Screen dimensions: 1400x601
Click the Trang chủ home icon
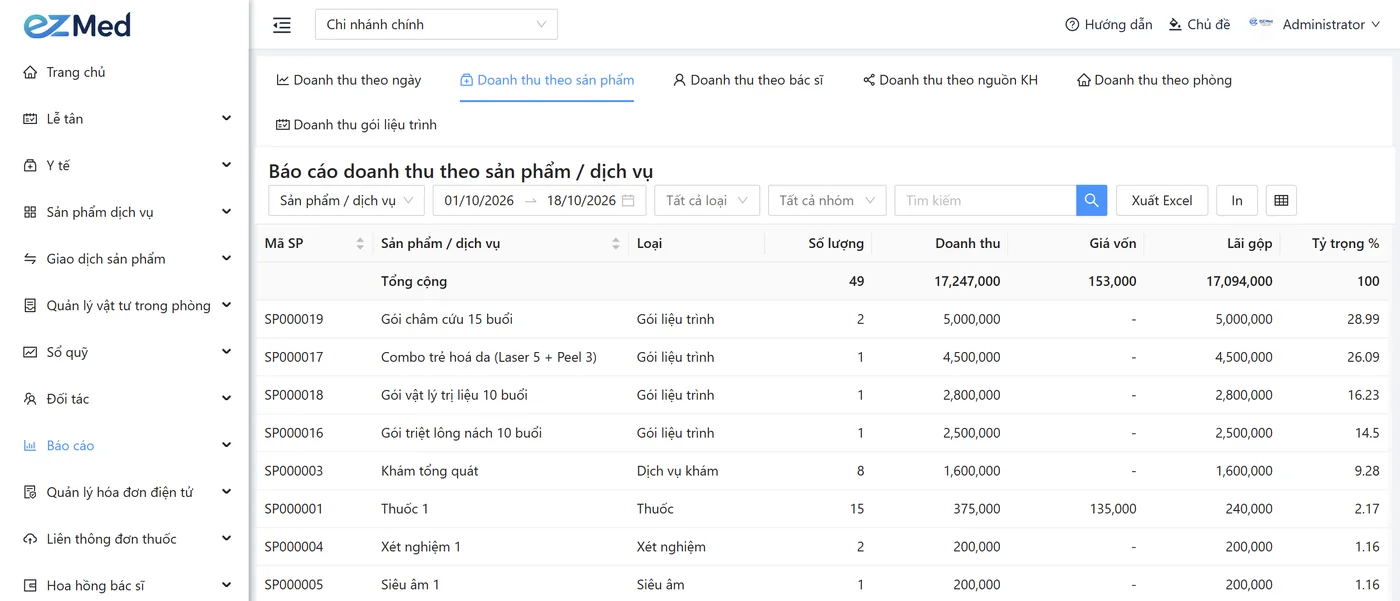(30, 72)
